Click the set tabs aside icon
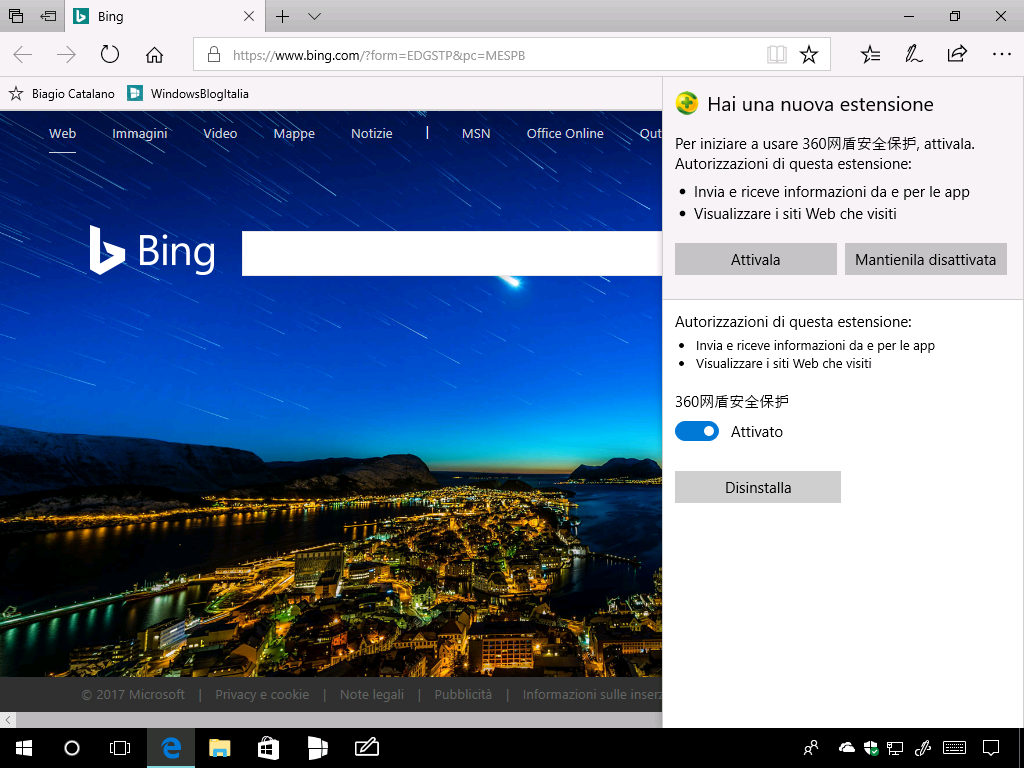 coord(48,16)
